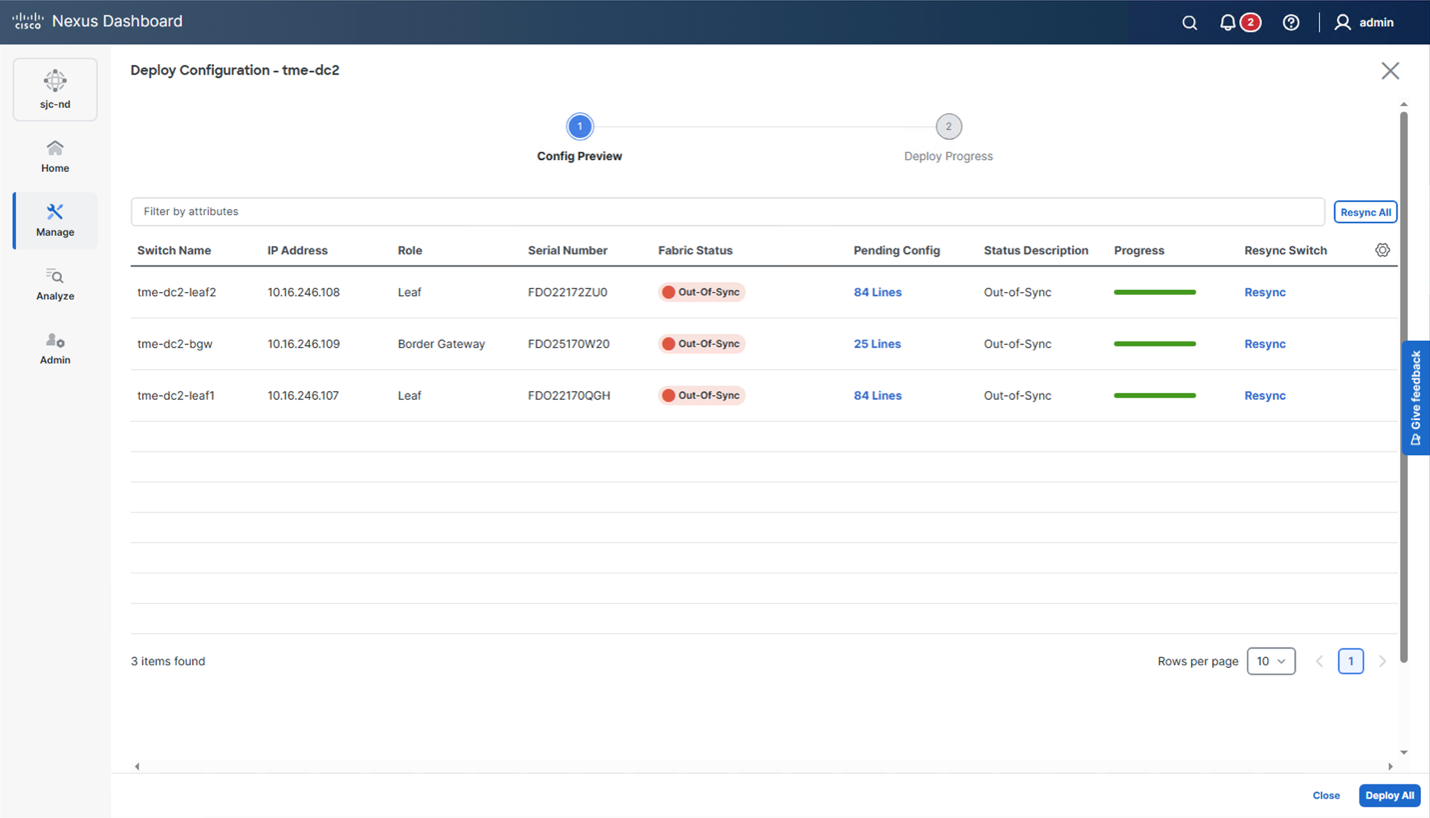Click Out-Of-Sync status badge for tme-dc2-leaf1

tap(701, 396)
